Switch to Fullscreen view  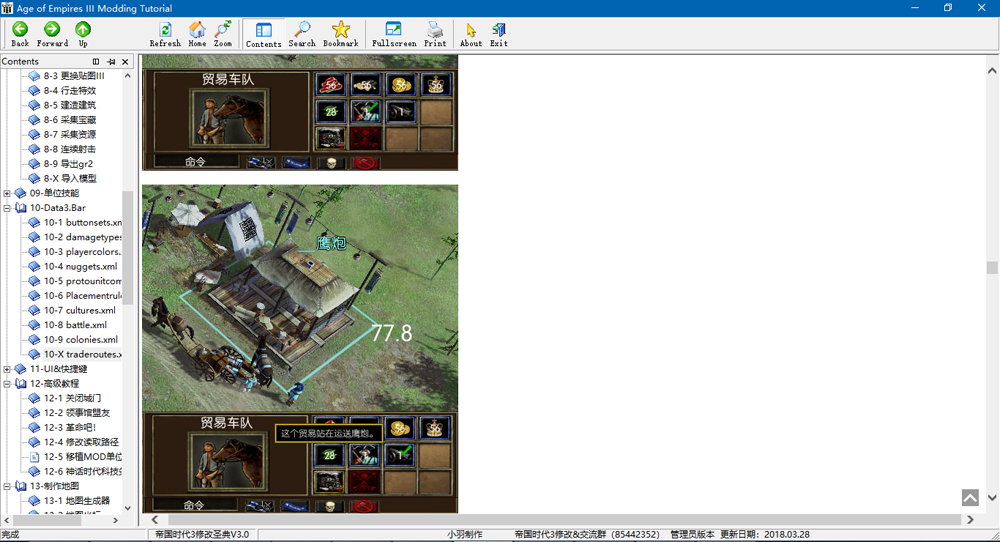click(394, 34)
